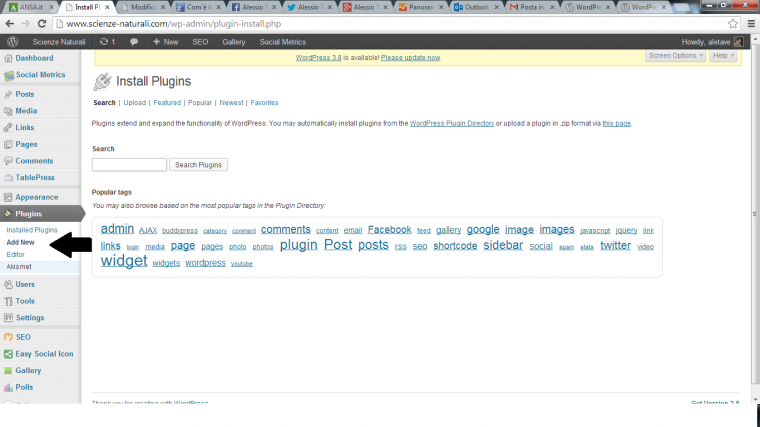Bookmark the page with the star icon
The height and width of the screenshot is (427, 760).
pos(733,24)
